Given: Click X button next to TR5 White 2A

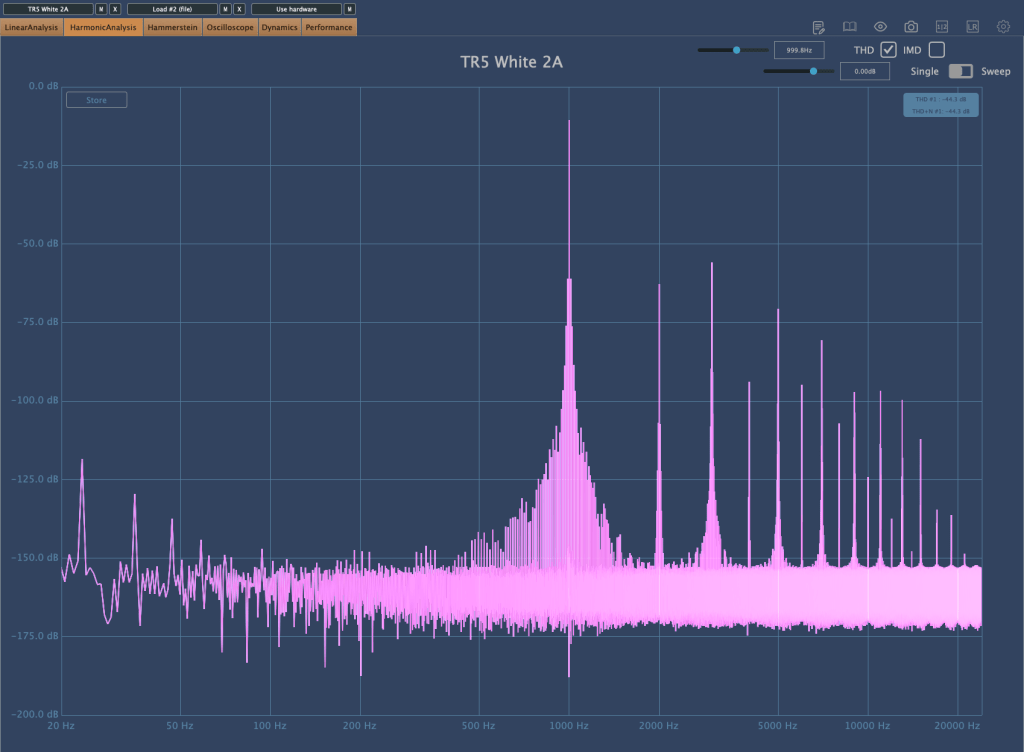Looking at the screenshot, I should [115, 9].
